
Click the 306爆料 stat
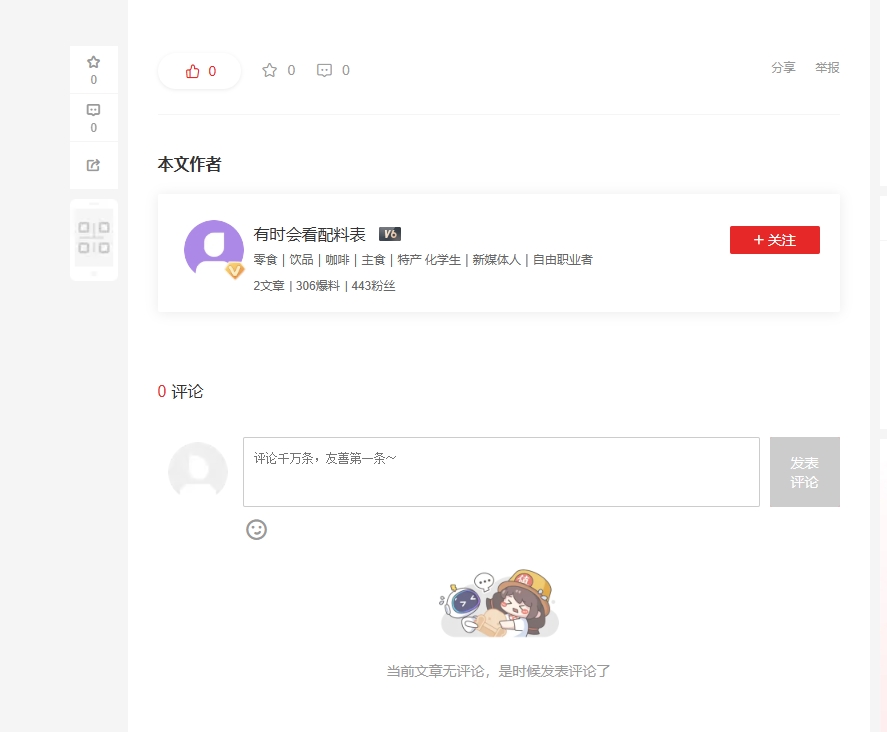[x=318, y=286]
